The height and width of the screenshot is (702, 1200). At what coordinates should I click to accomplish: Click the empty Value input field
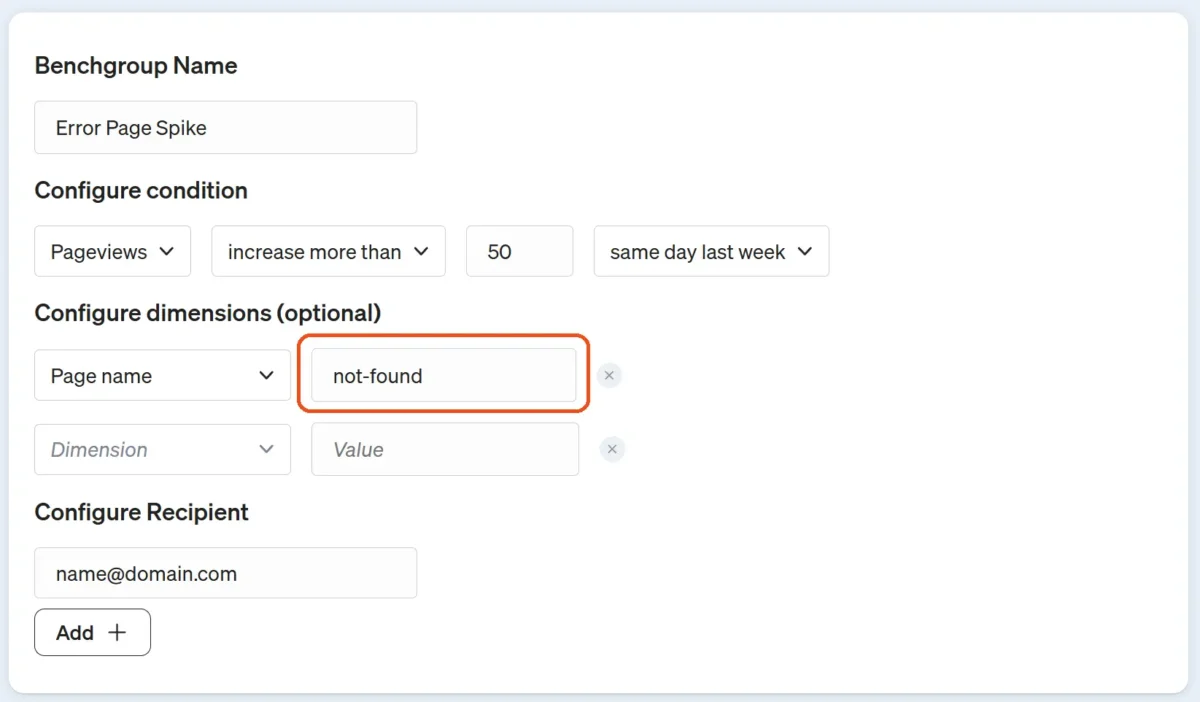click(x=445, y=449)
